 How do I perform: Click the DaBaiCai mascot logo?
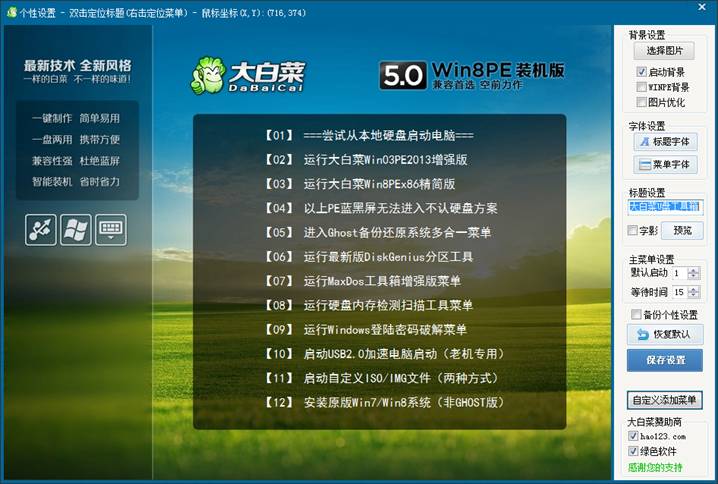click(x=209, y=76)
